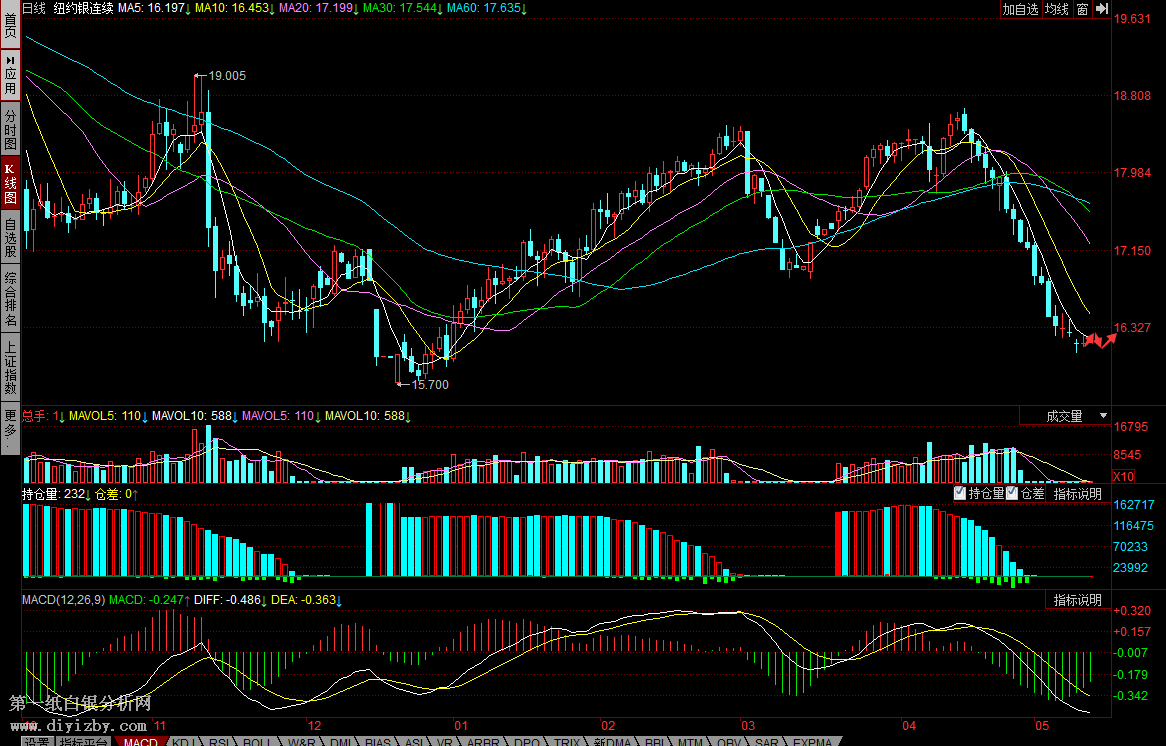
Task: Open 自选股 from the sidebar
Action: tap(10, 238)
